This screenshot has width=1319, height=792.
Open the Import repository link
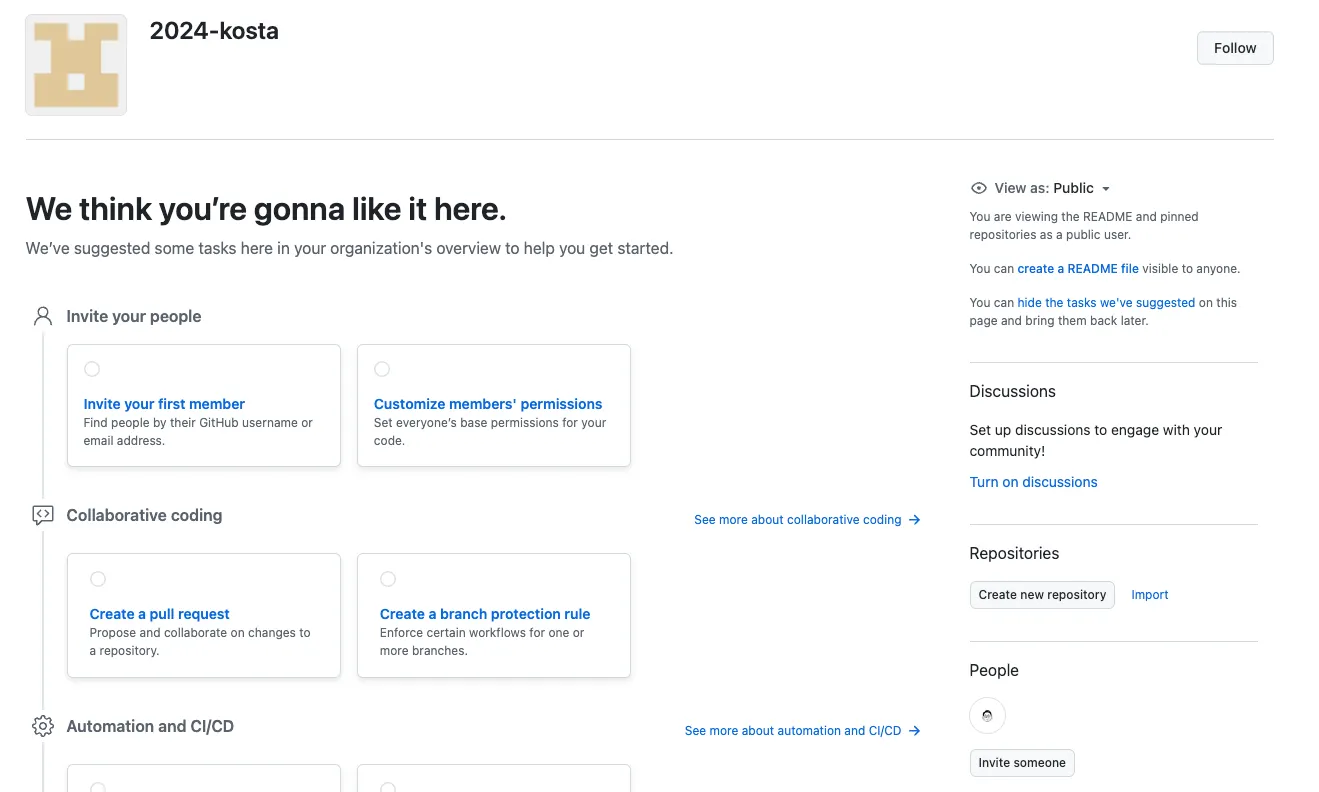click(x=1150, y=594)
